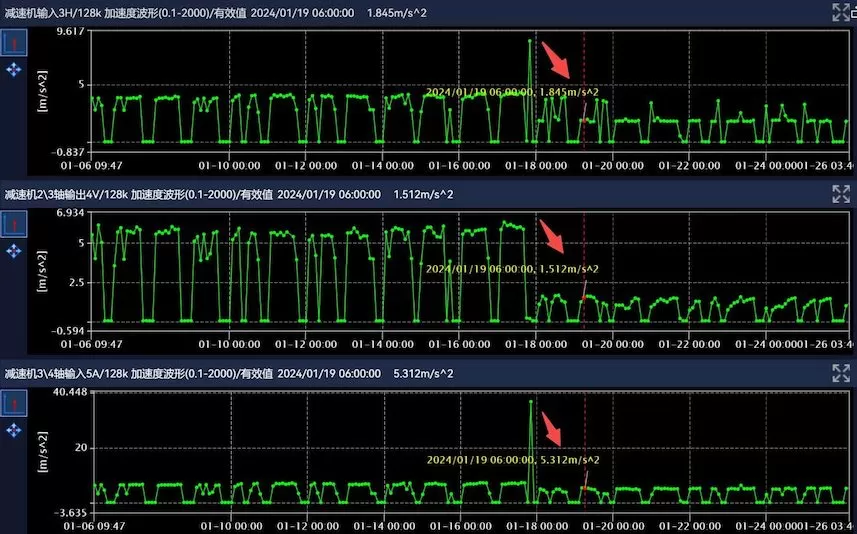The height and width of the screenshot is (534, 857).
Task: Toggle the red cursor button on 减速机输入3H chart
Action: [14, 43]
